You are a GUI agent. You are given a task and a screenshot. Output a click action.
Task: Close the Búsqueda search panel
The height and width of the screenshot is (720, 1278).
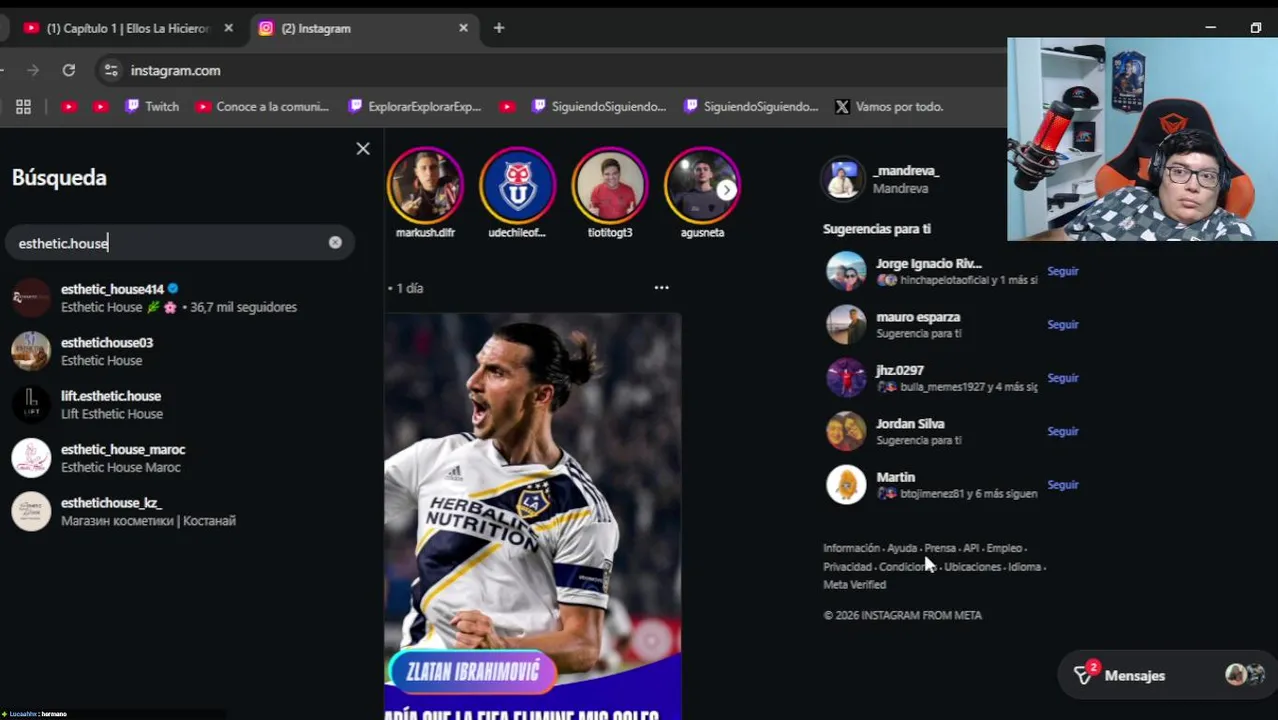[x=363, y=149]
